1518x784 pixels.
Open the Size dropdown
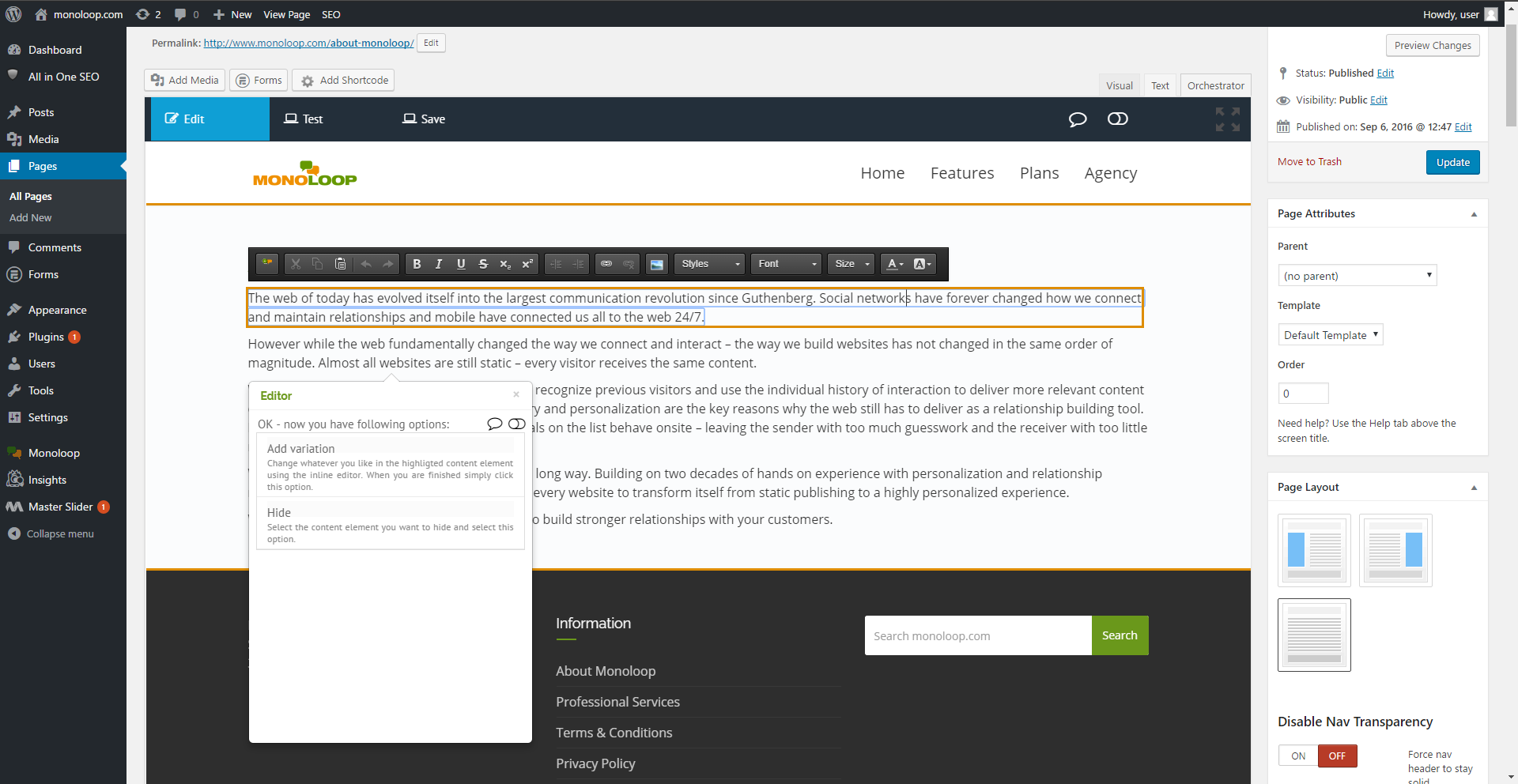852,264
